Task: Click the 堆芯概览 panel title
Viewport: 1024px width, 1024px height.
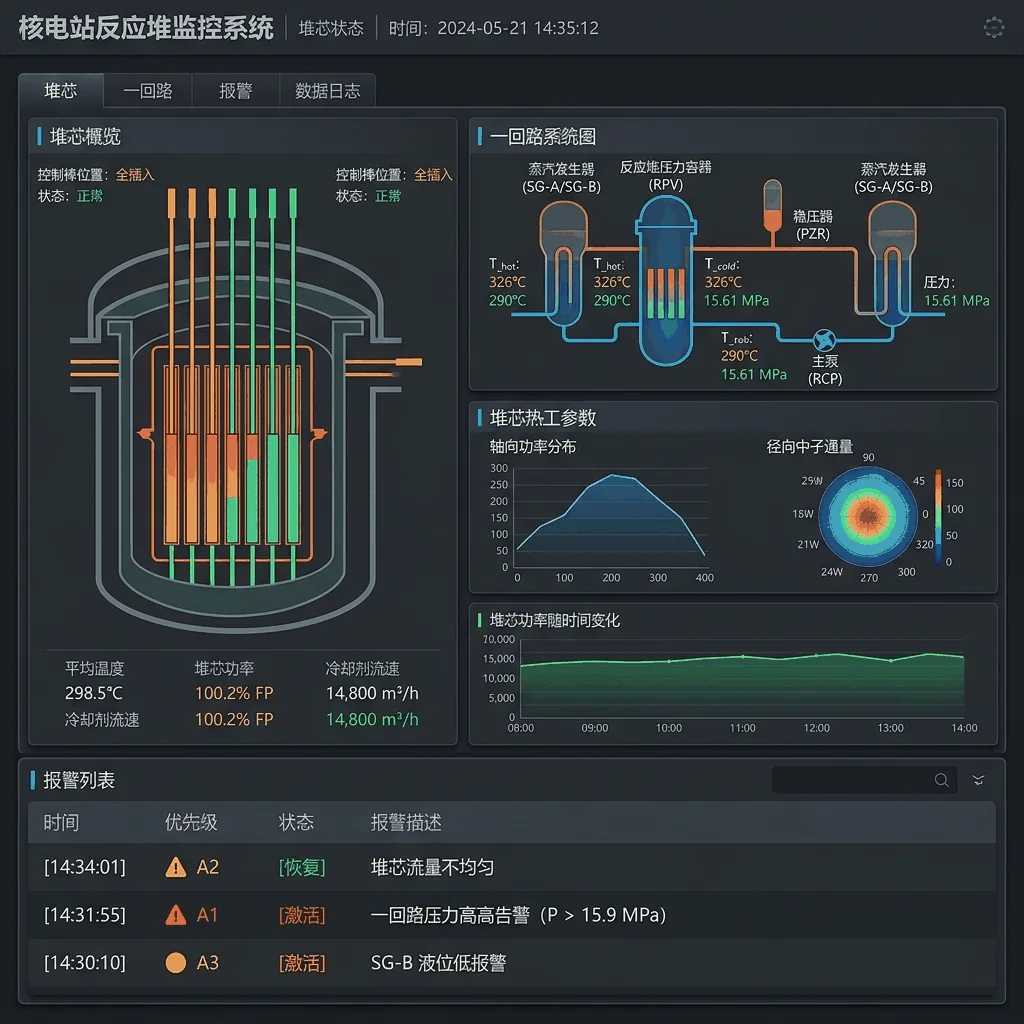Action: 86,136
